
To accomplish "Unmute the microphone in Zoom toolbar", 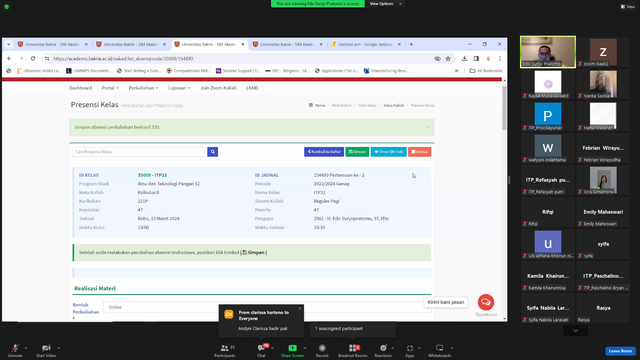I will (15, 350).
